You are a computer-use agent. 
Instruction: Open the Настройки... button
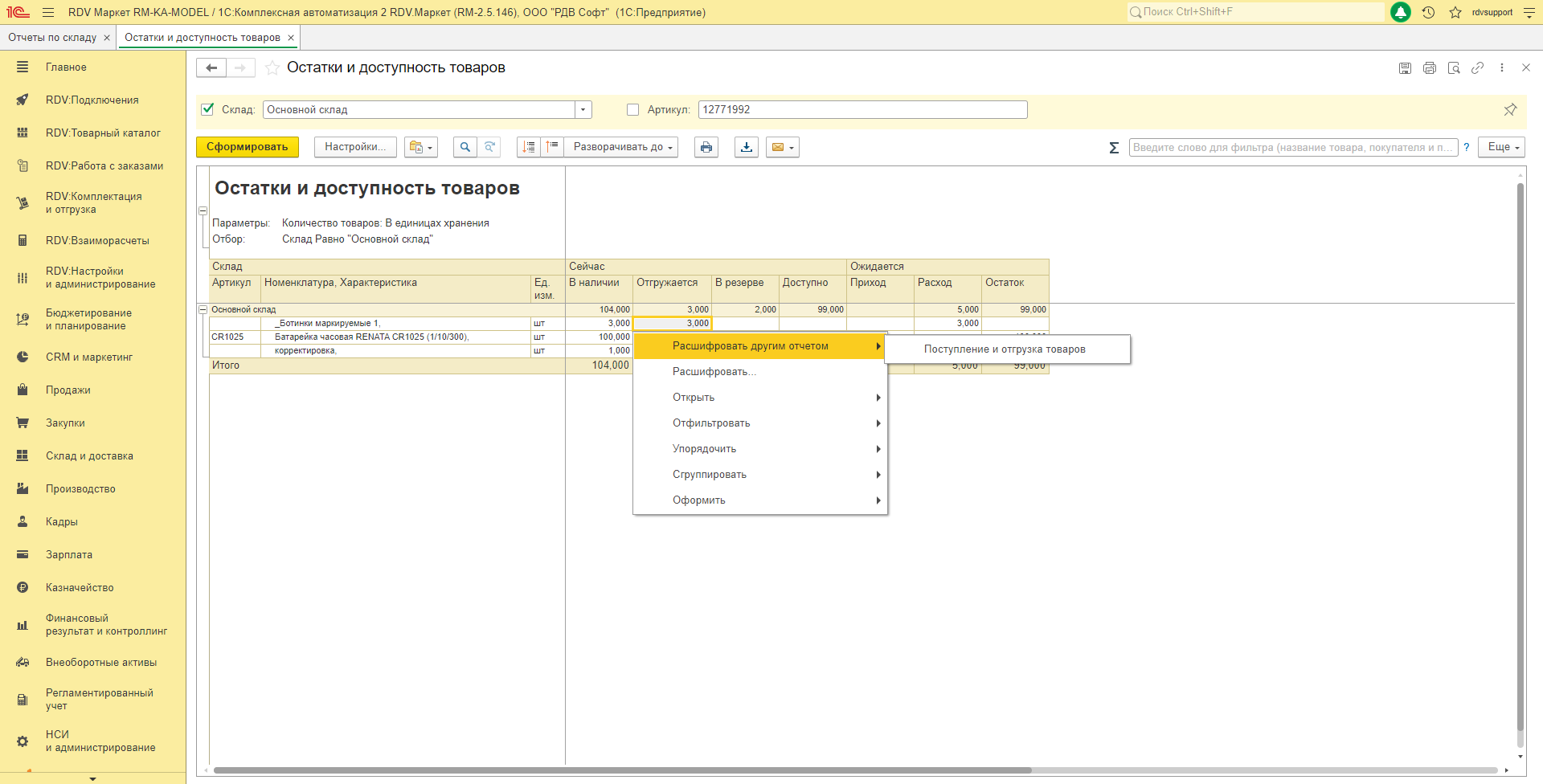354,147
